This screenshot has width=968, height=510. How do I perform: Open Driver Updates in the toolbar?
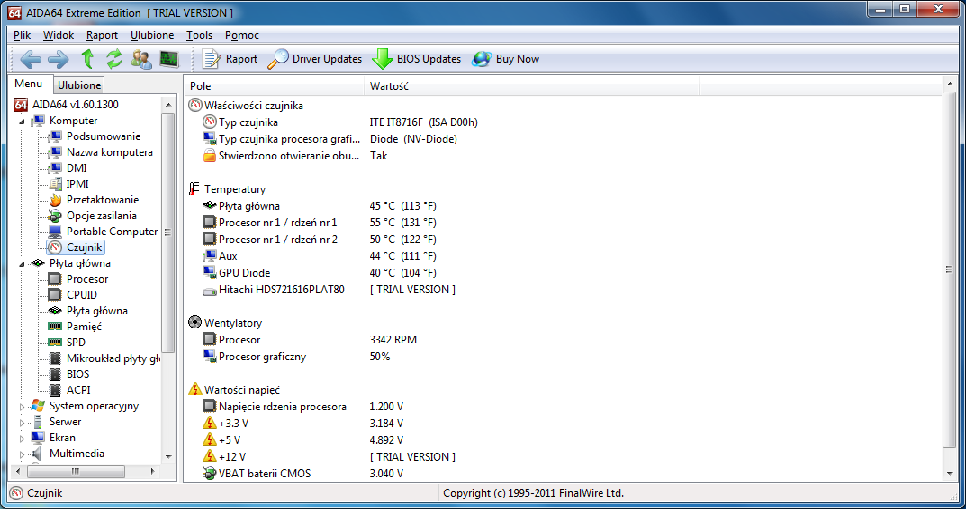pos(315,59)
